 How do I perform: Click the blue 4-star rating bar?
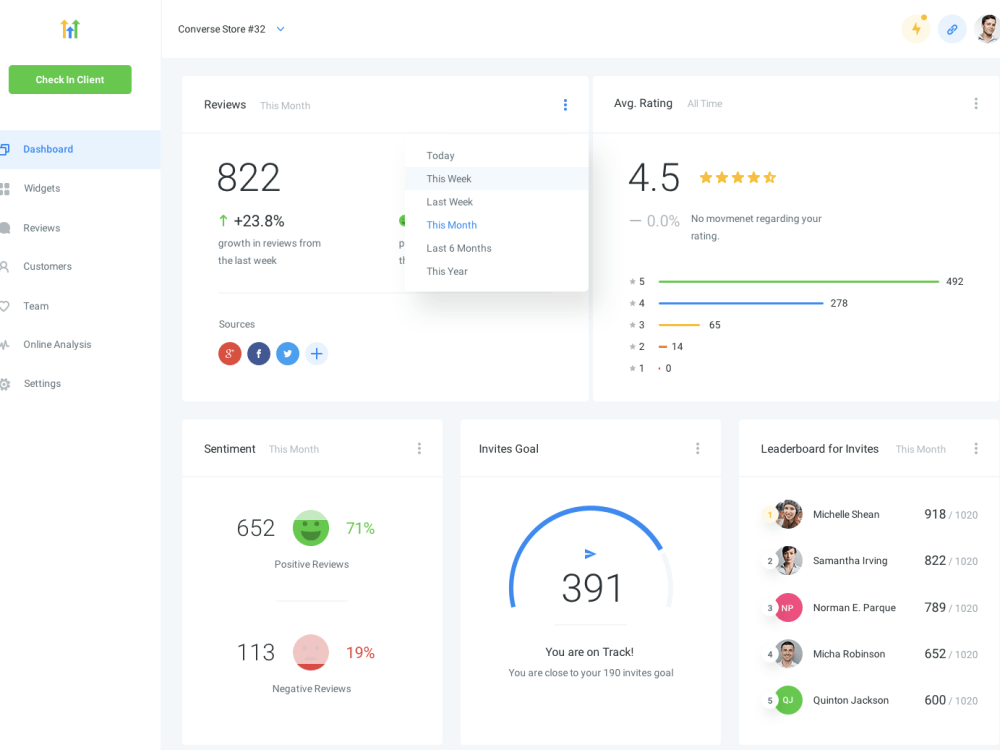pos(740,303)
